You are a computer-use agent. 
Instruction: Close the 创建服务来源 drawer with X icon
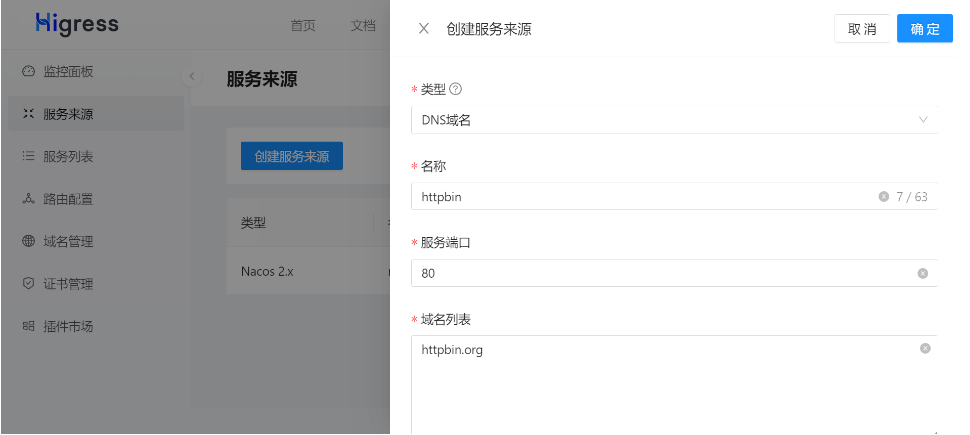[424, 29]
